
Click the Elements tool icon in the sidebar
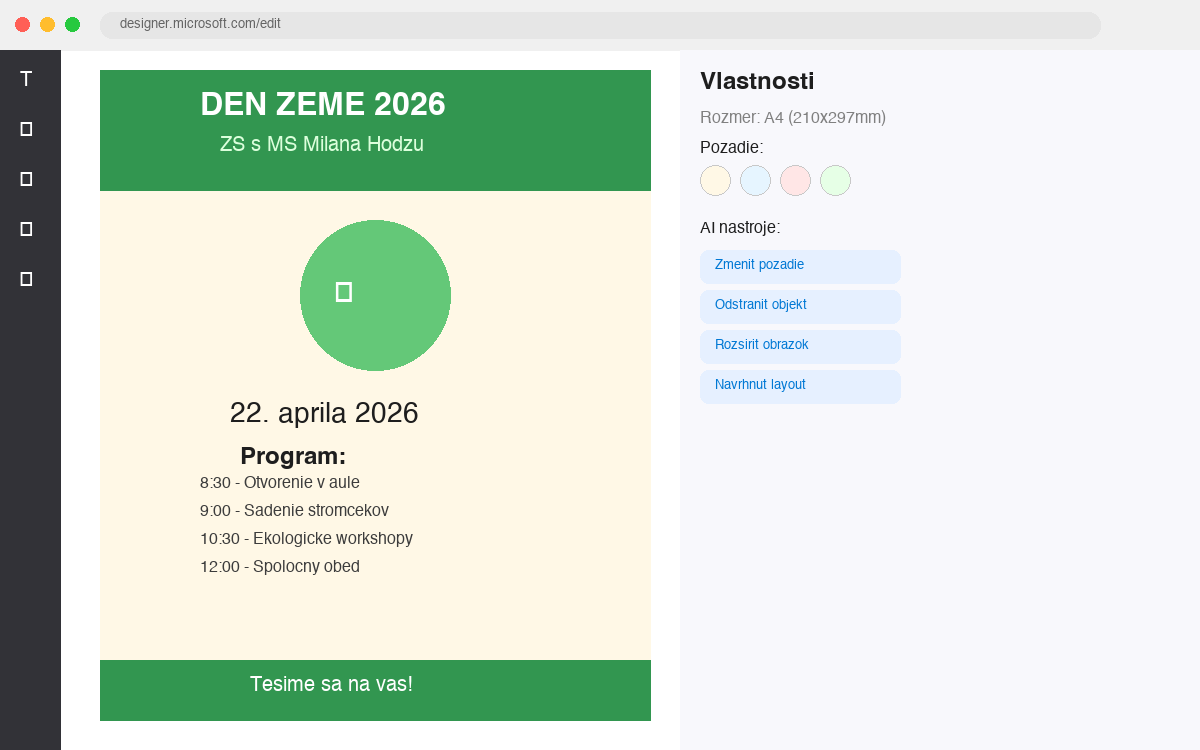(25, 228)
